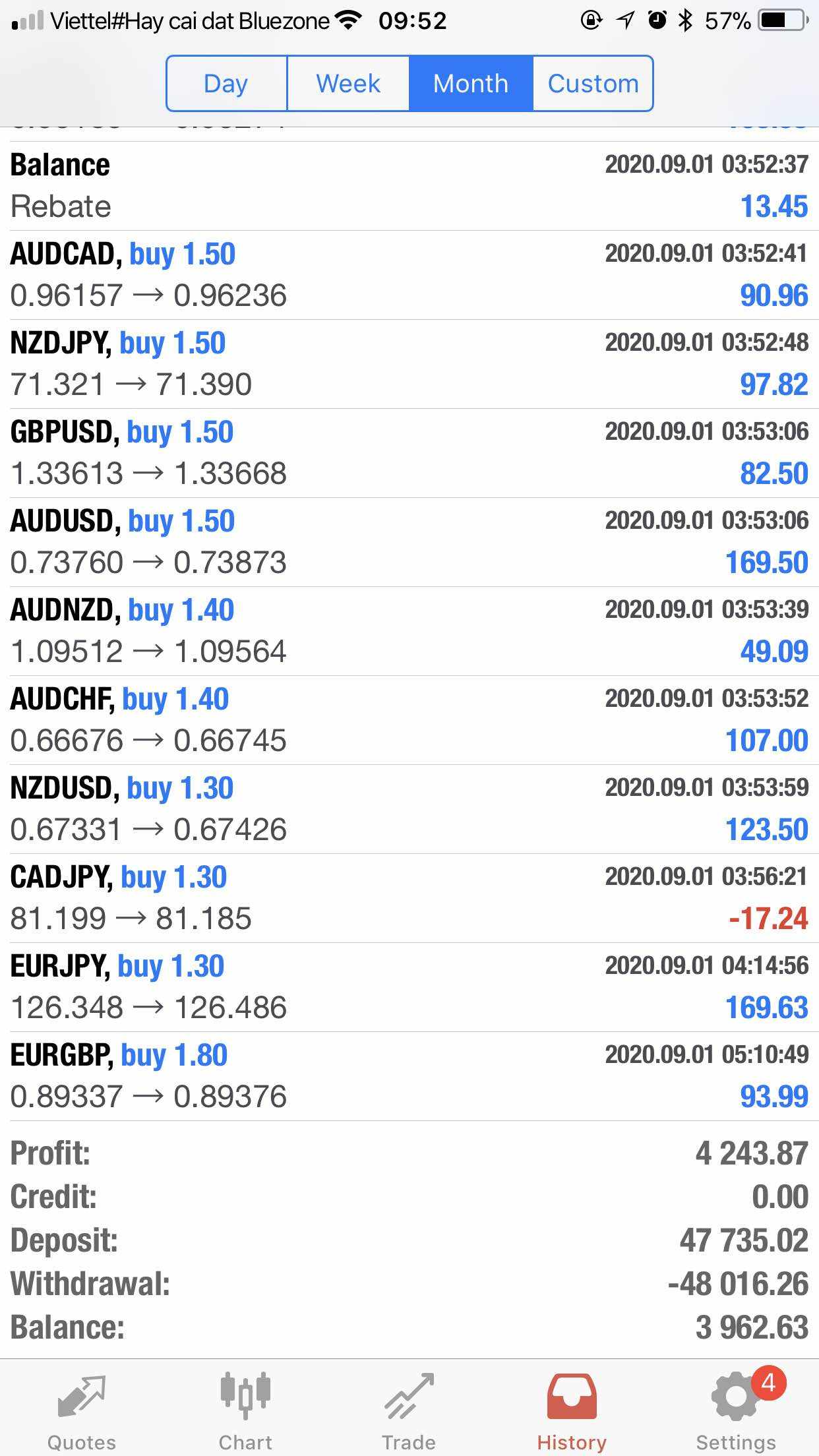This screenshot has height=1456, width=819.
Task: Open the AUDCAD buy 1.50 trade row
Action: tap(409, 275)
